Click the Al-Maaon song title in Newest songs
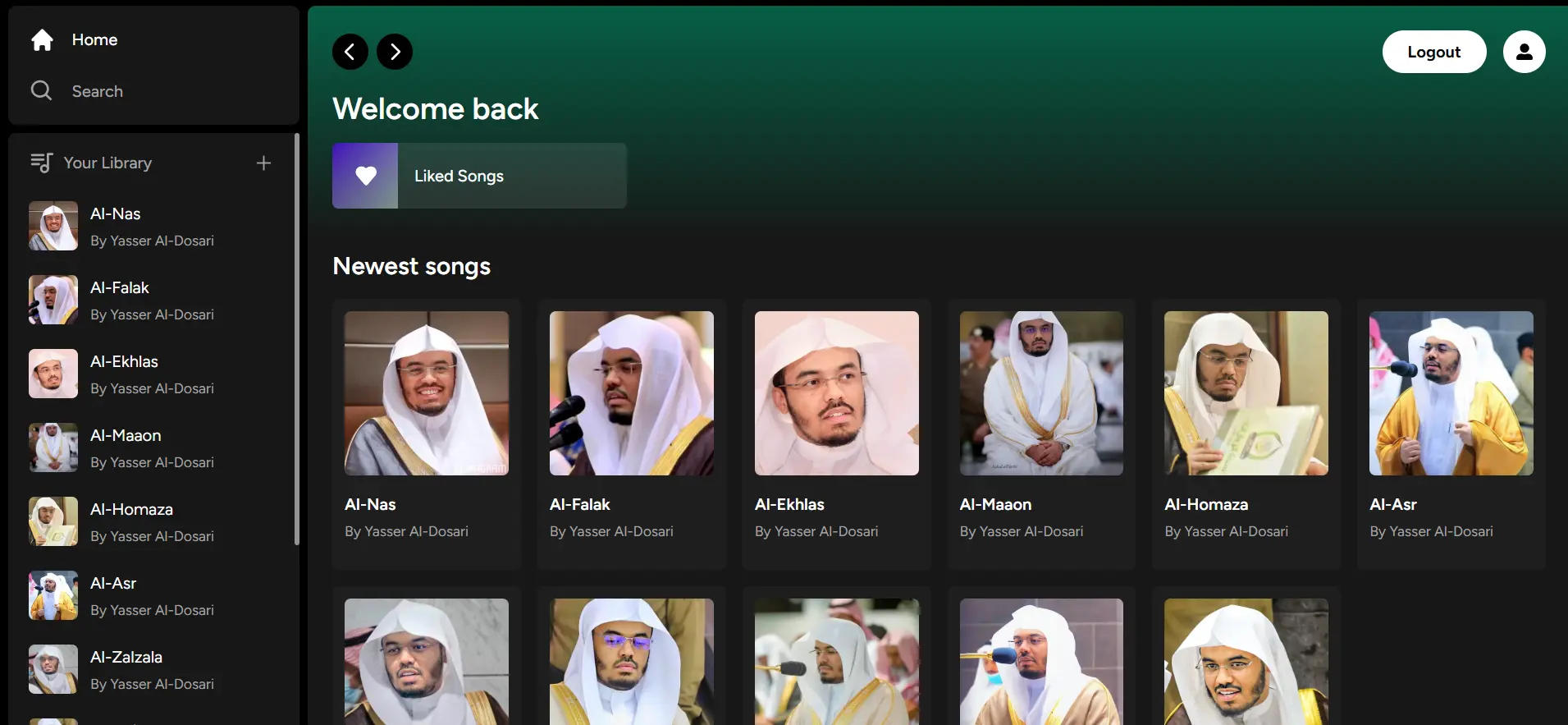This screenshot has width=1568, height=725. pyautogui.click(x=995, y=504)
